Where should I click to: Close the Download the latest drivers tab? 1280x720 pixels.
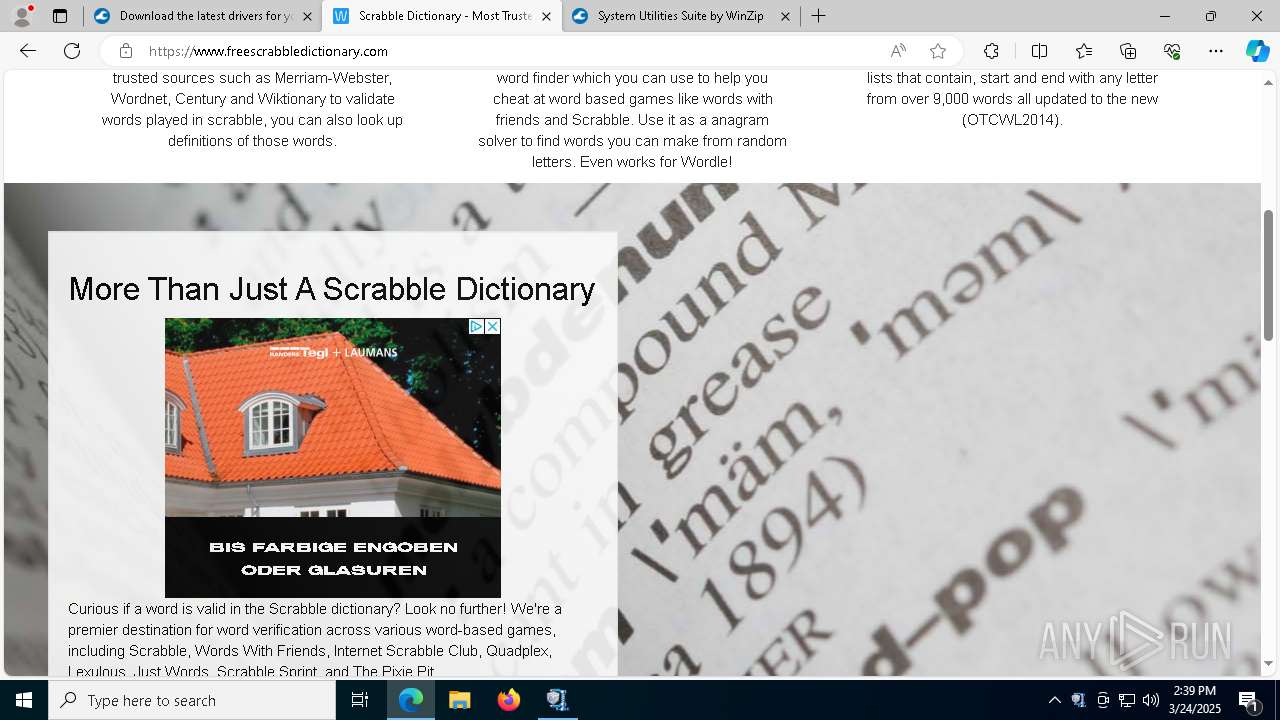[x=307, y=16]
